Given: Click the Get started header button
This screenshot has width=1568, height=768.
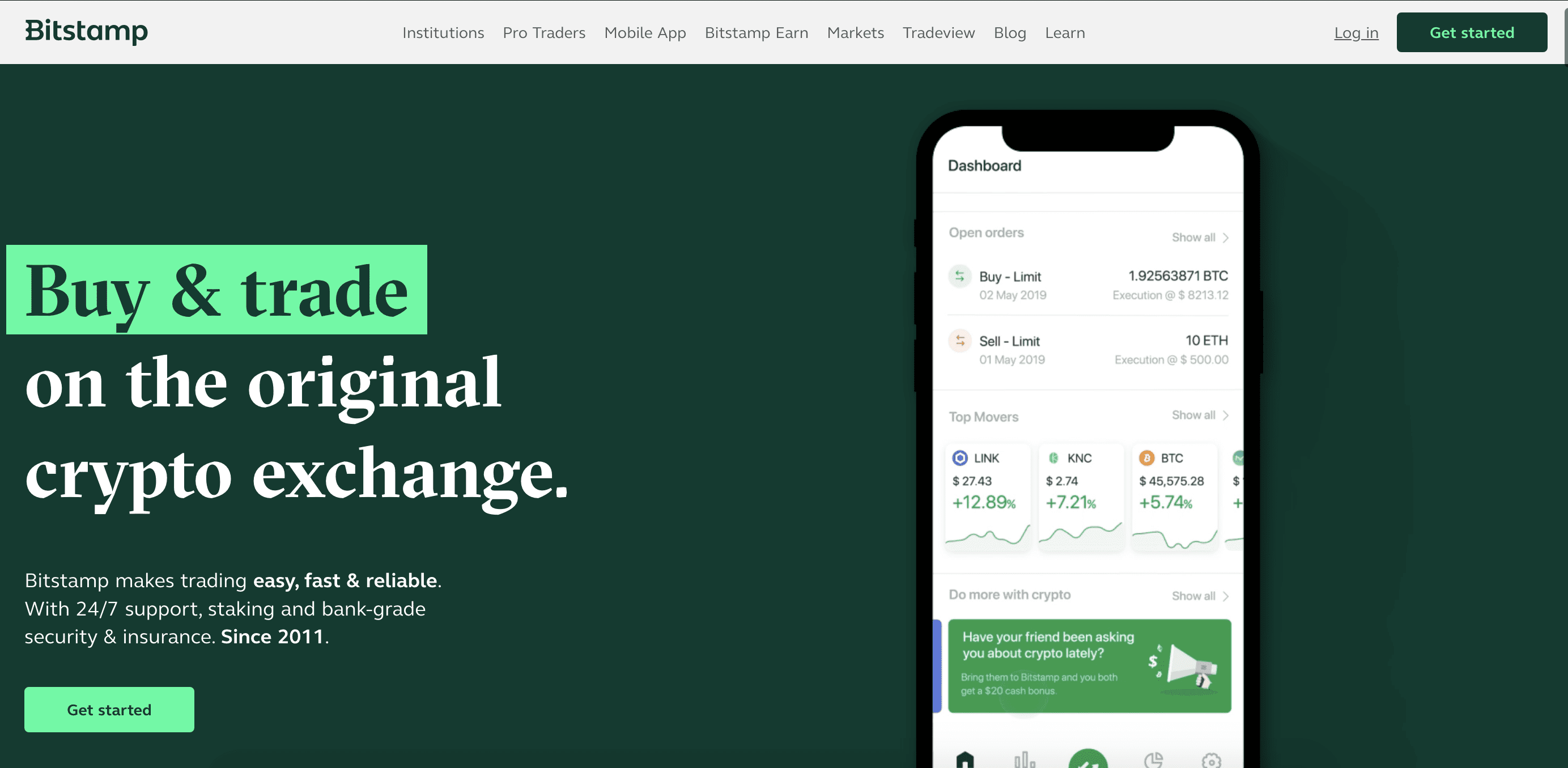Looking at the screenshot, I should click(x=1471, y=32).
